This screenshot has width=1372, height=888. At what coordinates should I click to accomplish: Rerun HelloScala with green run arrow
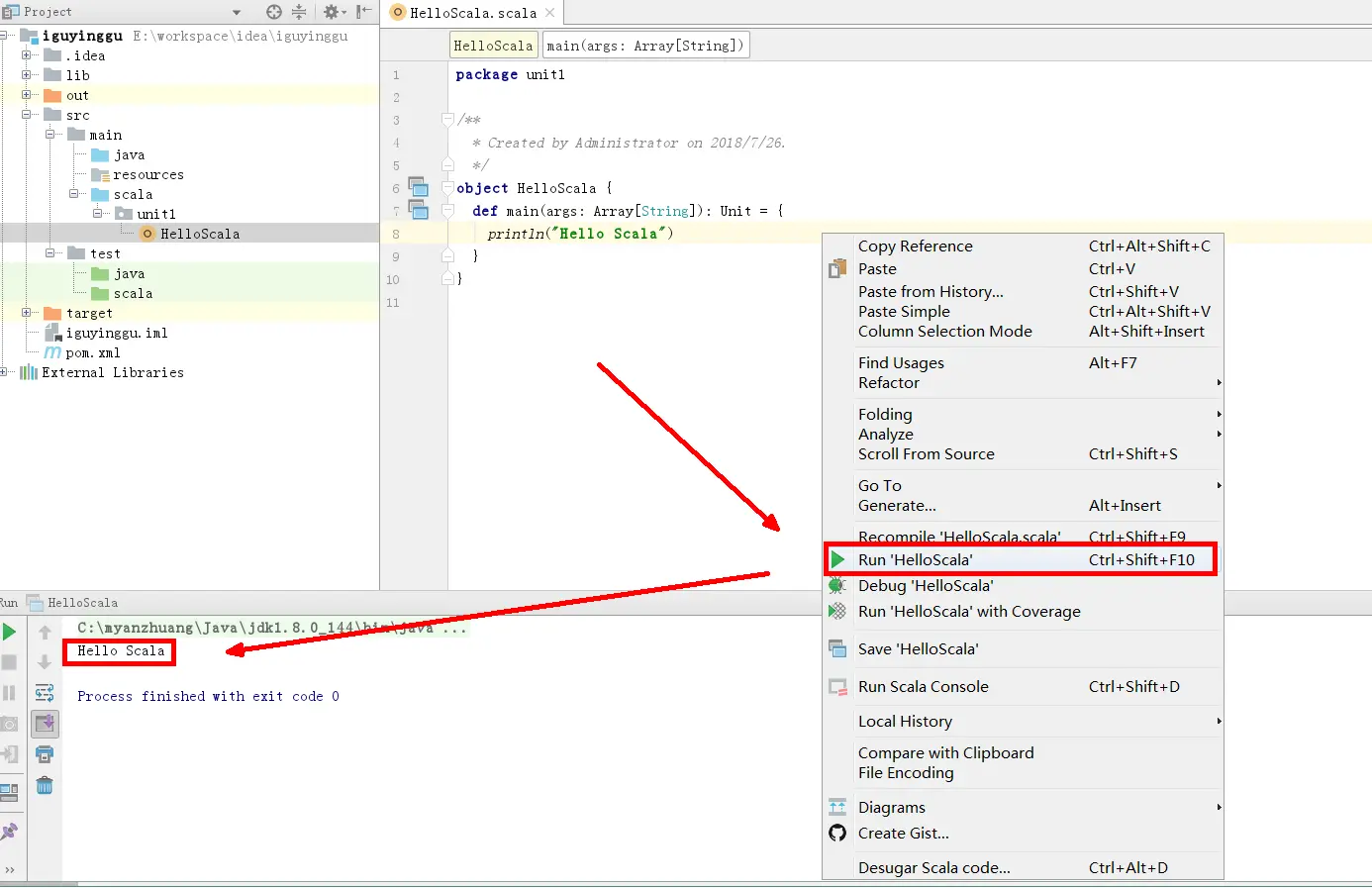click(10, 632)
